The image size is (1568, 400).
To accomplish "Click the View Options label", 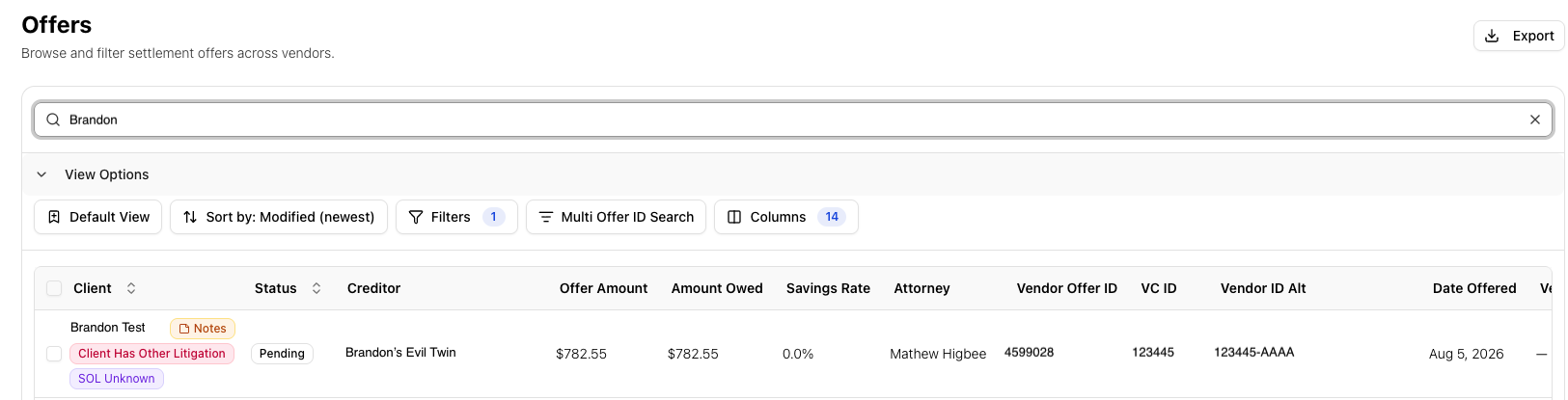I will (106, 174).
